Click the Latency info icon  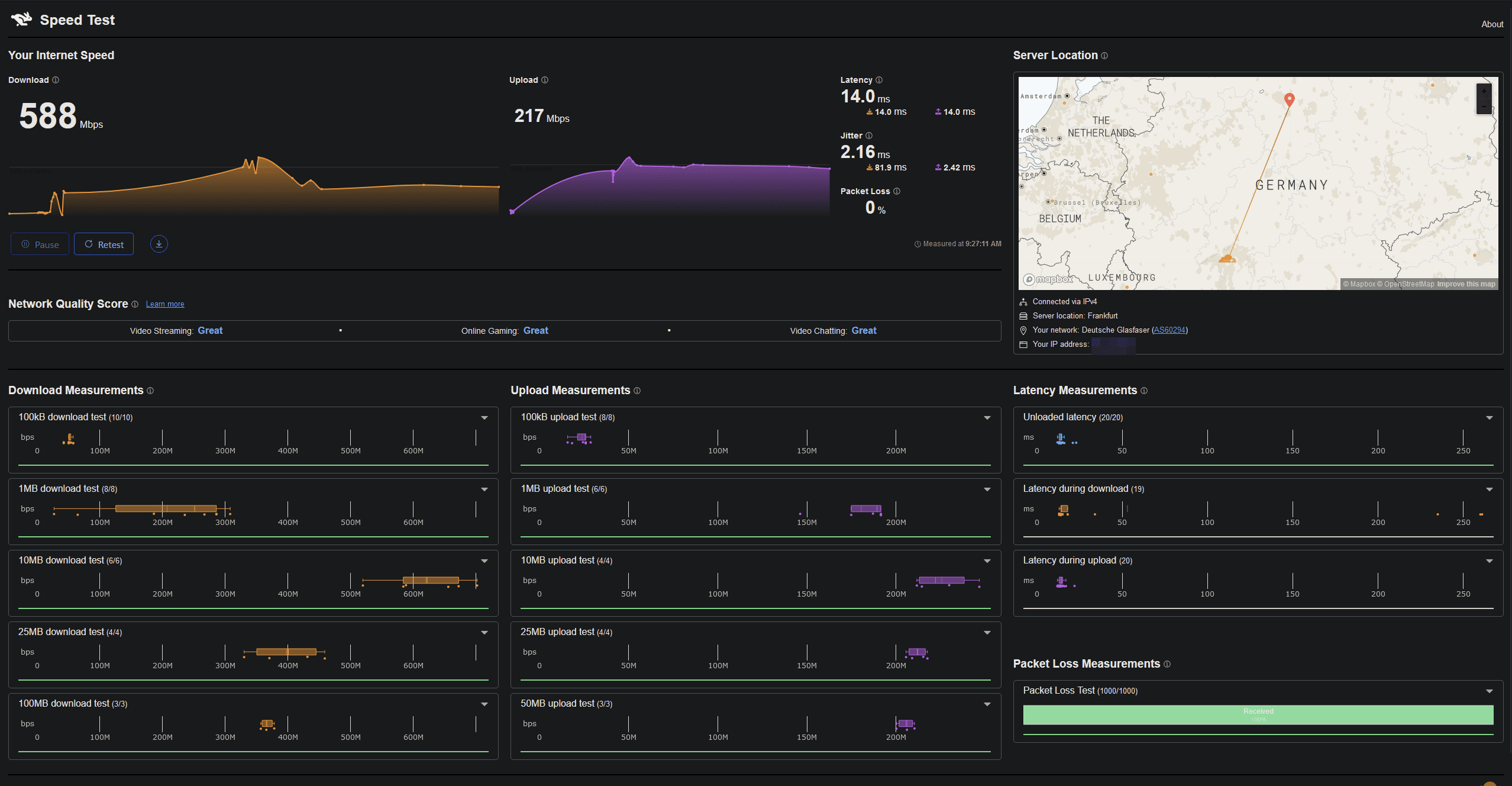(879, 80)
